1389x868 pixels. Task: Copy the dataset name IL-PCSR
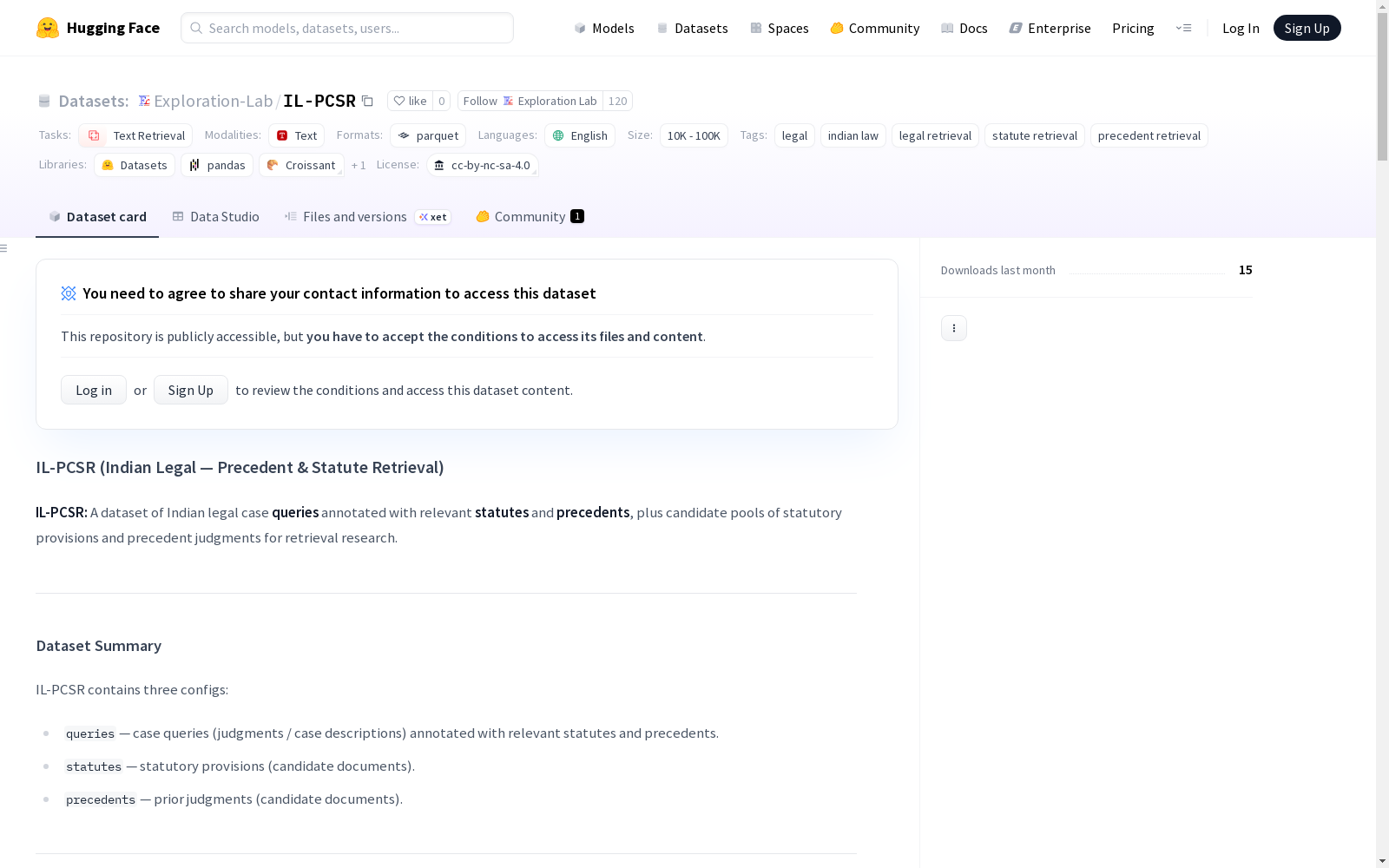(367, 101)
